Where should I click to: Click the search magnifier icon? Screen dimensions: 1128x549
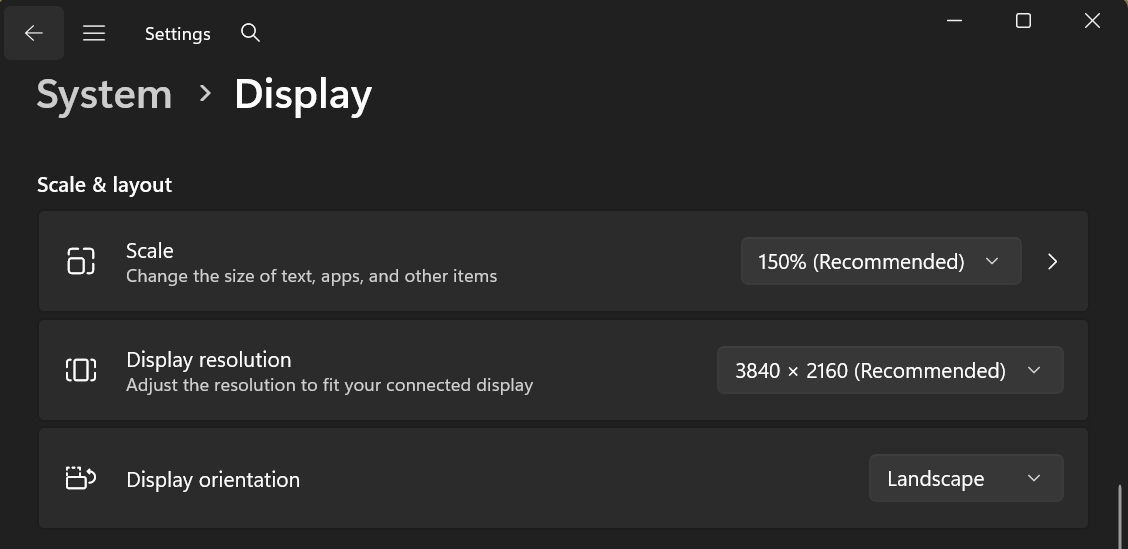pyautogui.click(x=250, y=33)
